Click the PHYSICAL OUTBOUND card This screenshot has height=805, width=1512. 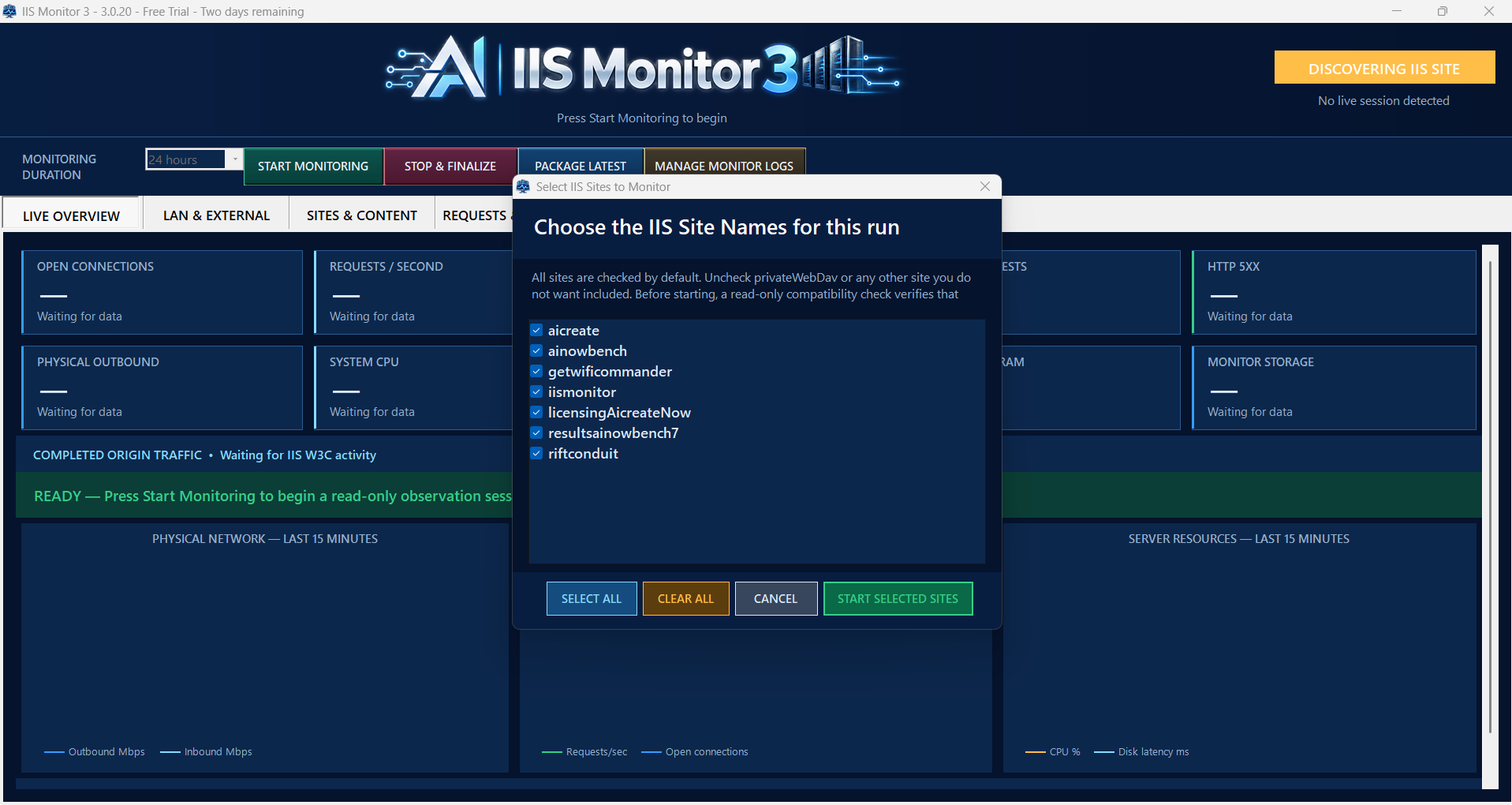[x=162, y=388]
